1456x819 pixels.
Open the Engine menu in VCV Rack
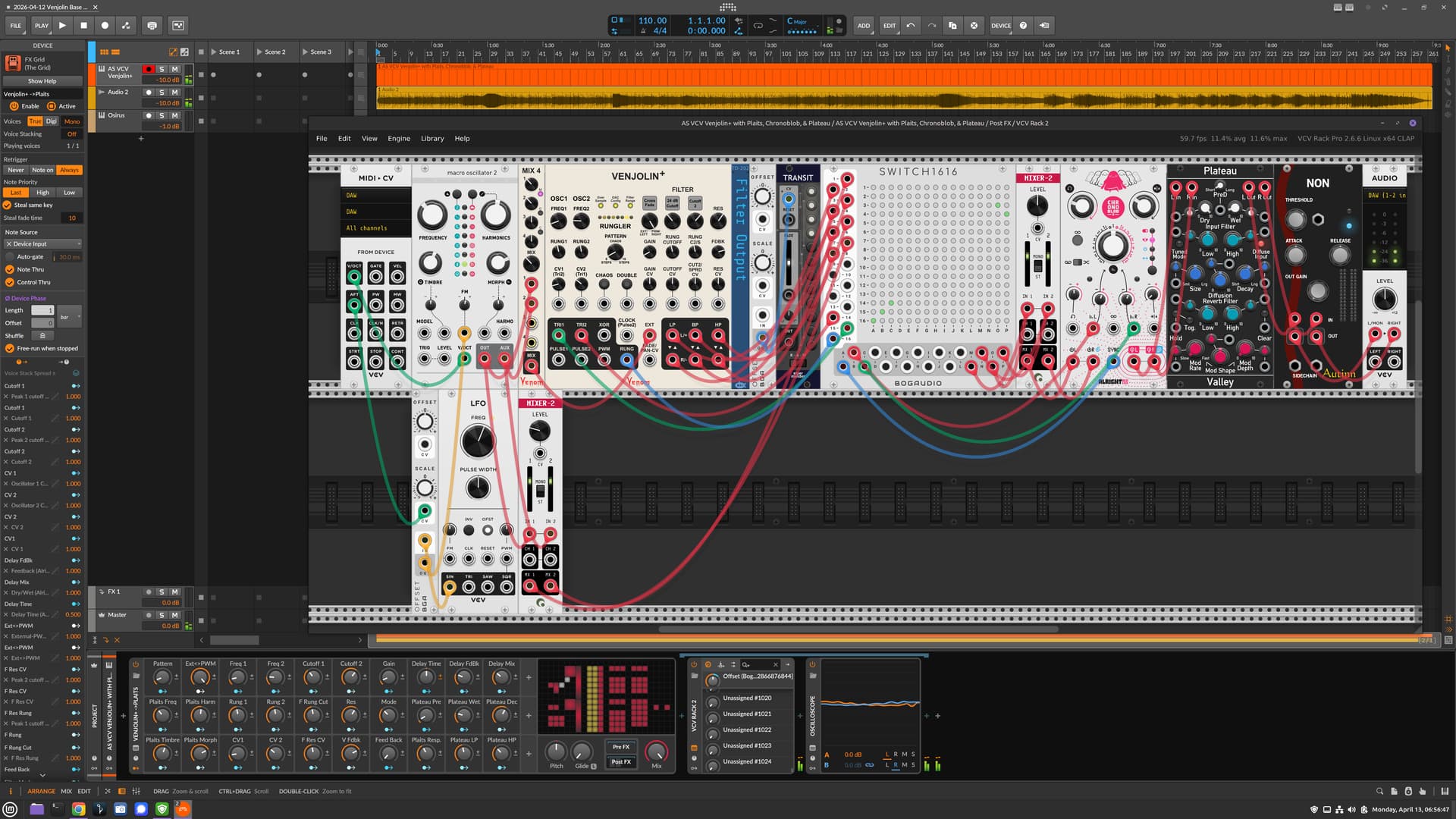399,139
